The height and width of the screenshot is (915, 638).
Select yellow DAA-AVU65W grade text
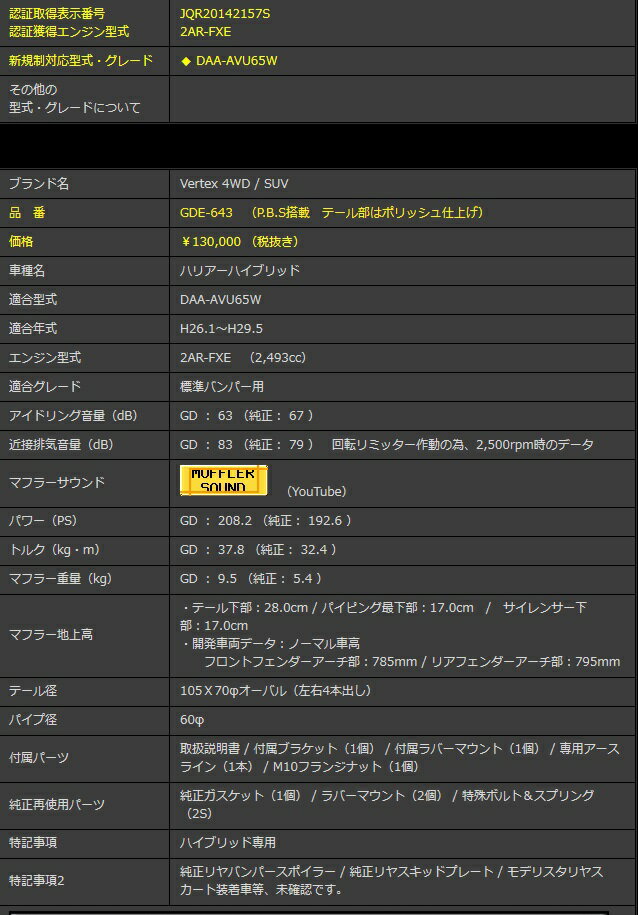tap(236, 61)
